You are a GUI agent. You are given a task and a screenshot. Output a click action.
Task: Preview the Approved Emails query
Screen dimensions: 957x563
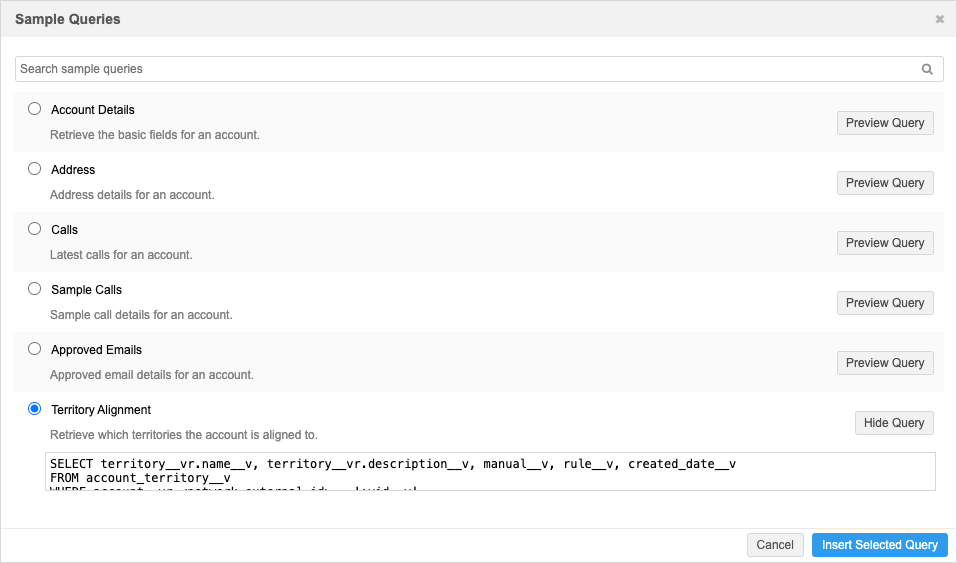tap(885, 363)
